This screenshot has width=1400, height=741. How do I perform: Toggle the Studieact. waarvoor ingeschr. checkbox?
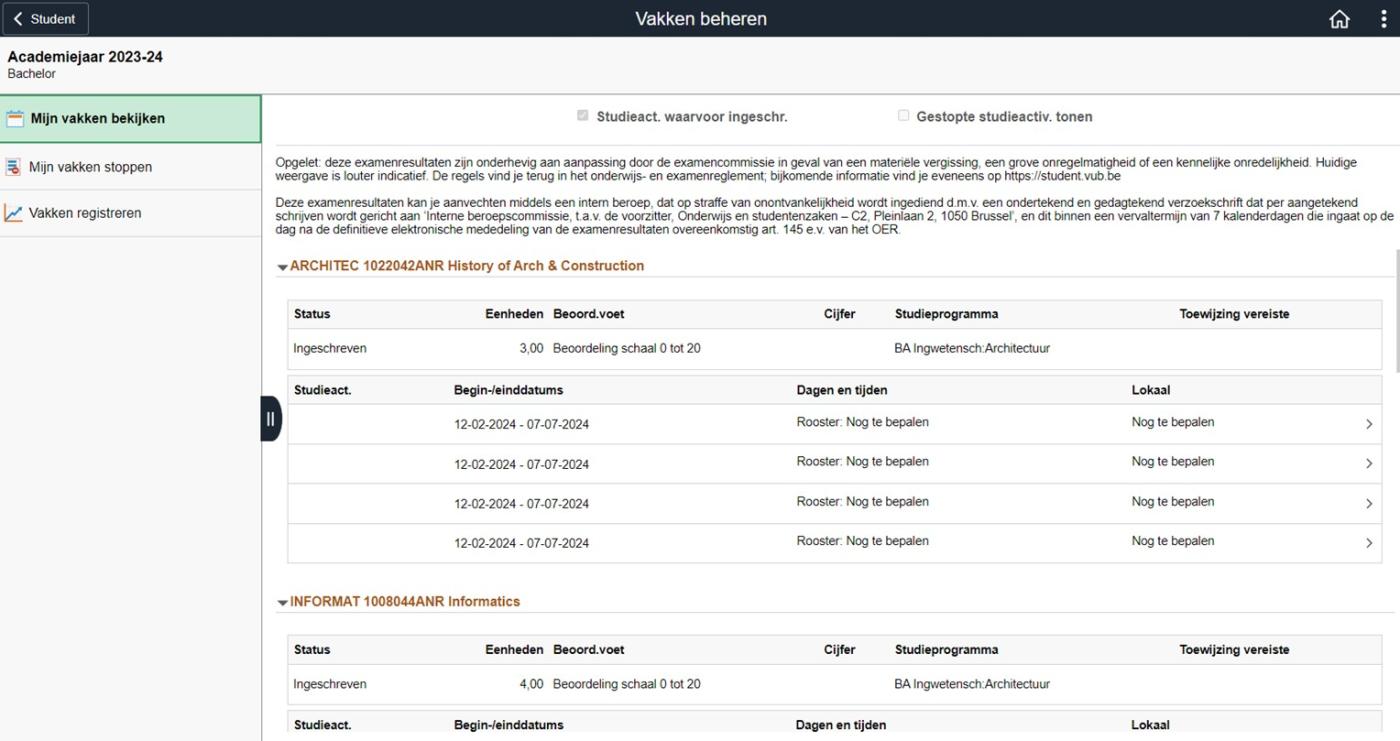(x=583, y=116)
